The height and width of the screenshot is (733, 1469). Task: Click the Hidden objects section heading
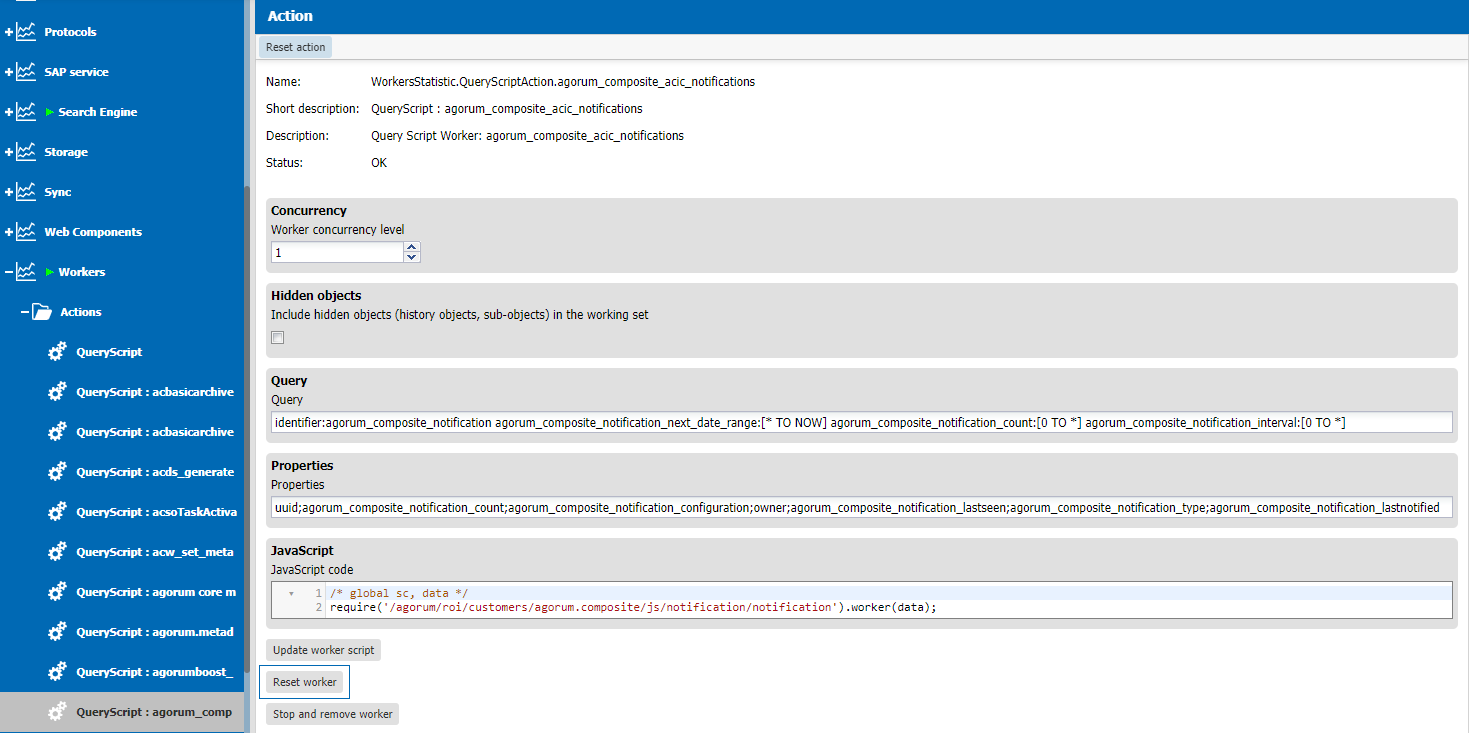316,296
